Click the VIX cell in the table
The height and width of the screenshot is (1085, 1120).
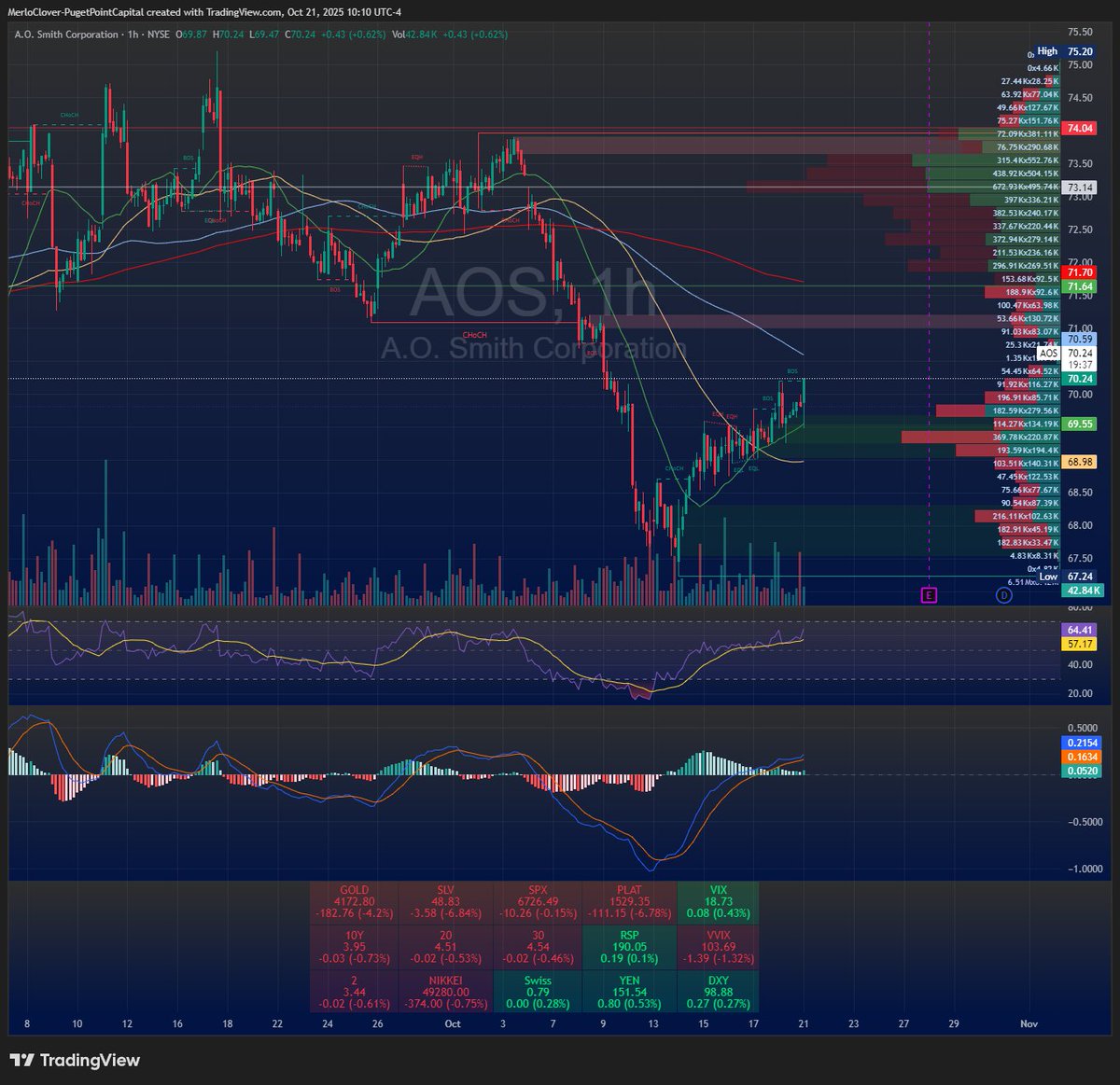click(x=719, y=902)
